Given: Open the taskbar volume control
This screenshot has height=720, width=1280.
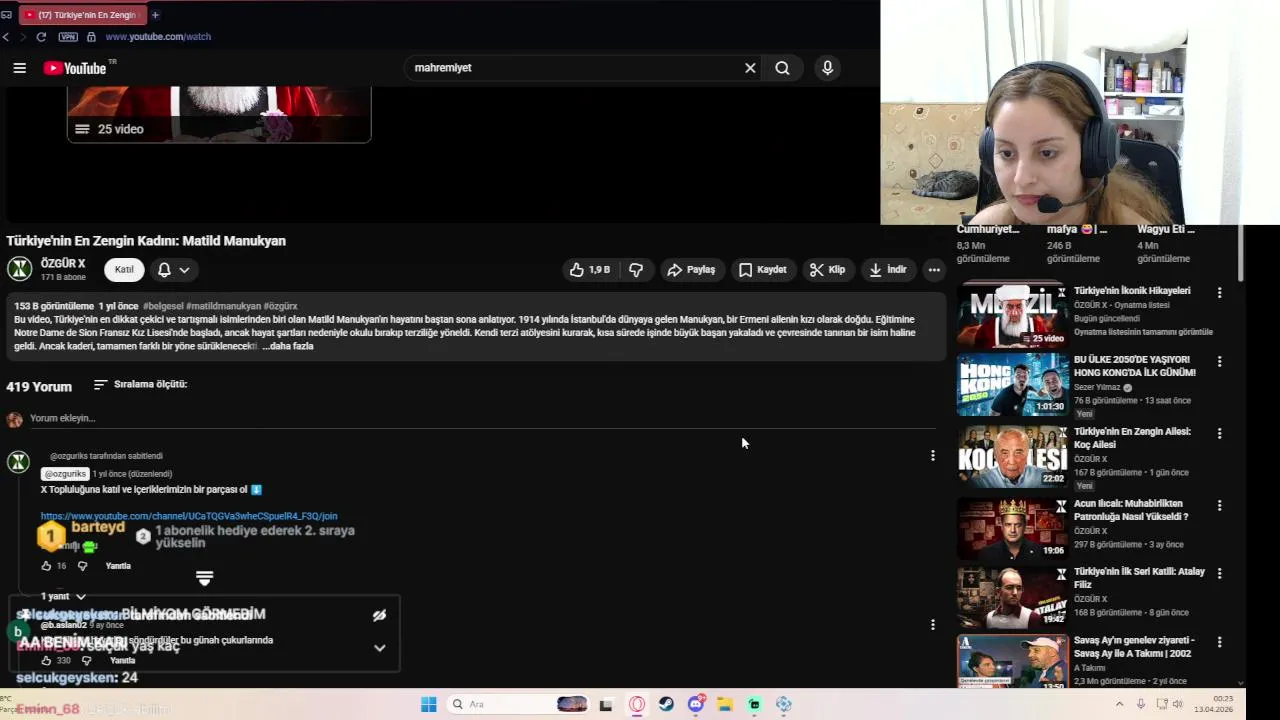Looking at the screenshot, I should point(1178,704).
